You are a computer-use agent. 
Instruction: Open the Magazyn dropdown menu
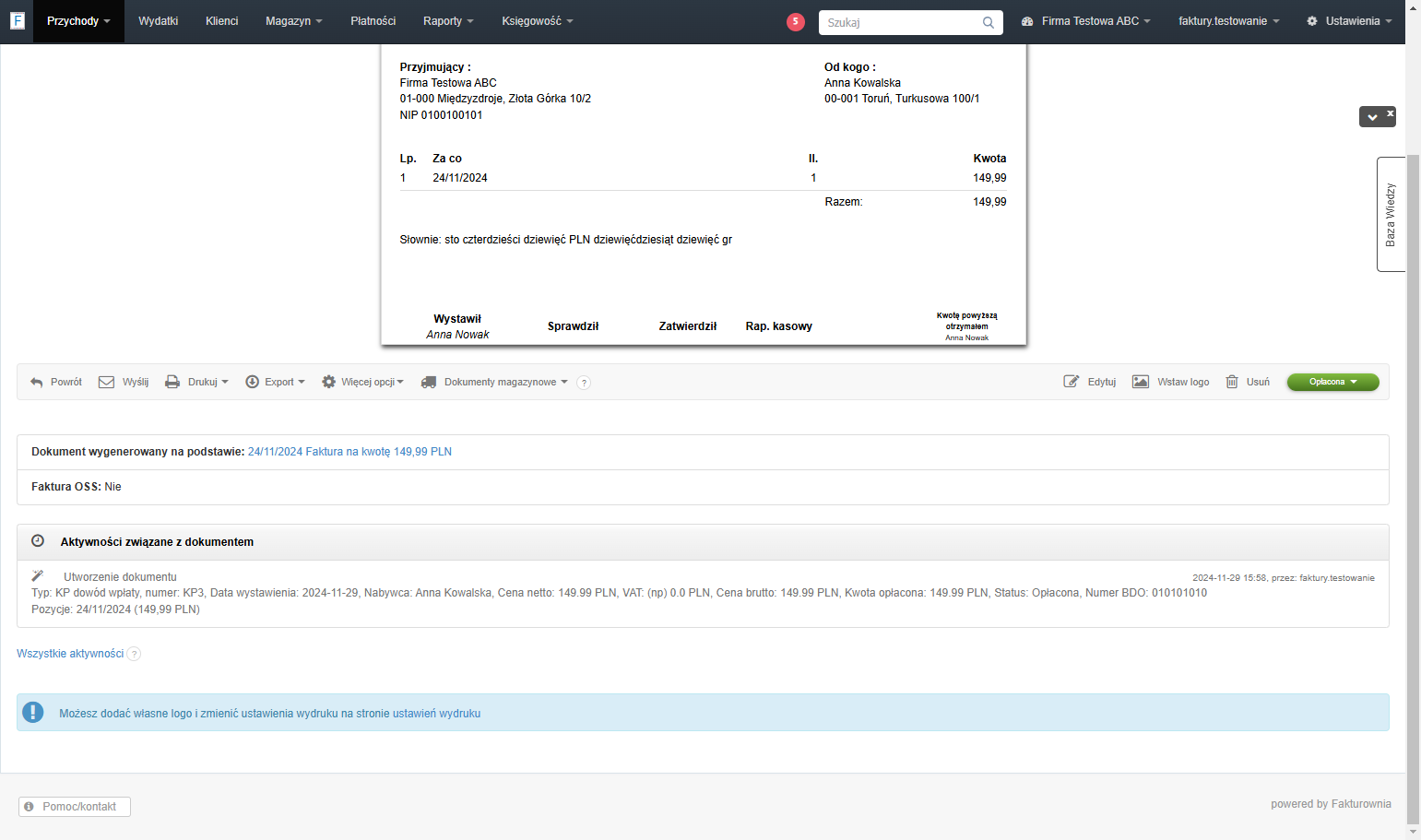click(x=294, y=21)
